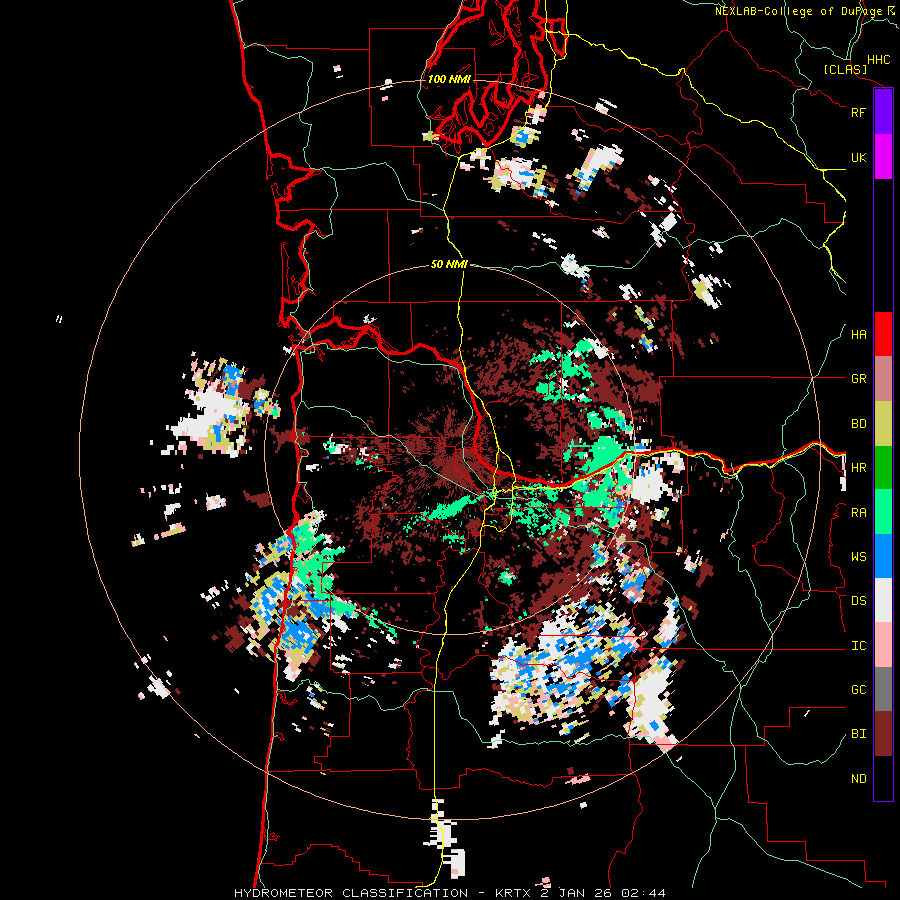Viewport: 900px width, 900px height.
Task: Choose the DS white legend swatch
Action: point(883,600)
